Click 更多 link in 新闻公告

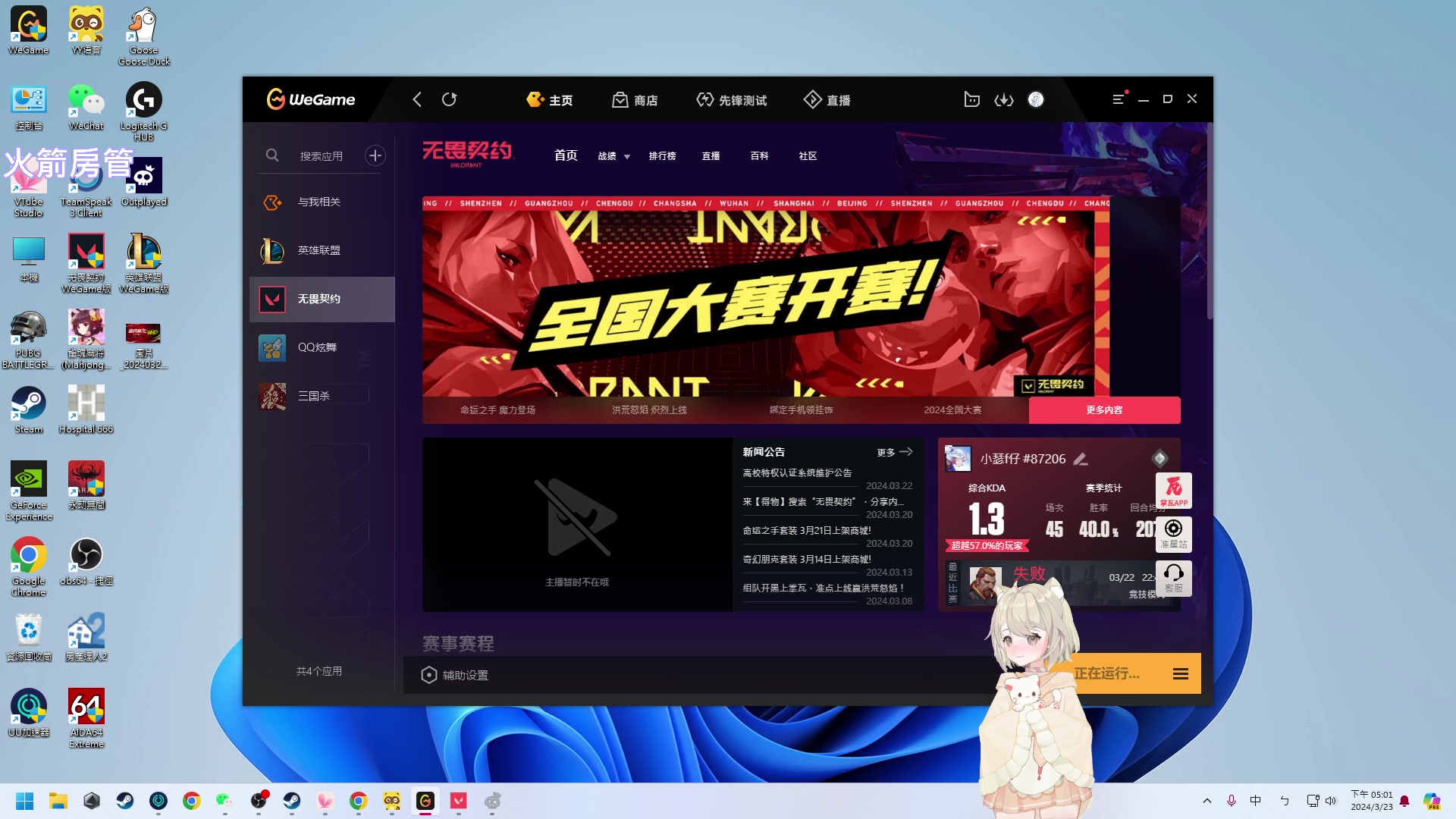[895, 452]
